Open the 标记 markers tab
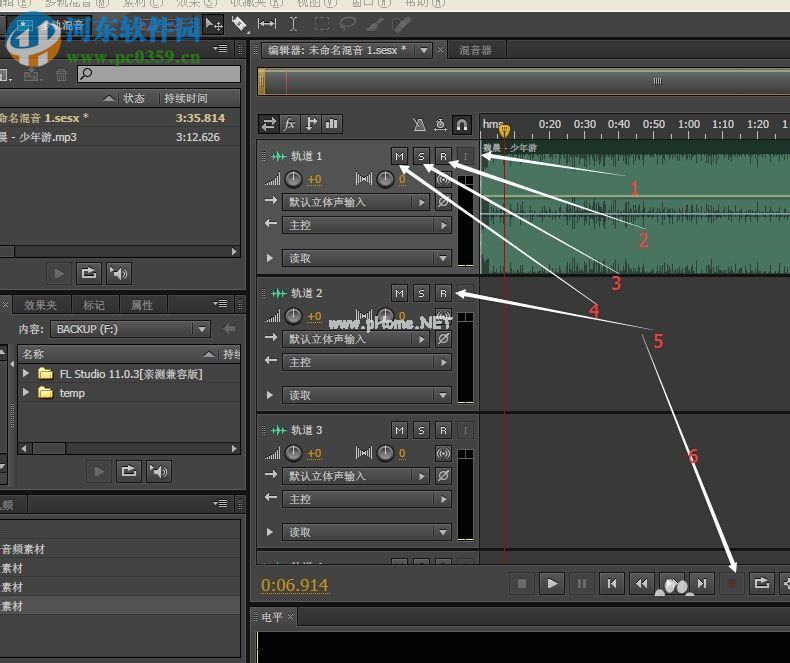This screenshot has width=790, height=663. point(94,305)
